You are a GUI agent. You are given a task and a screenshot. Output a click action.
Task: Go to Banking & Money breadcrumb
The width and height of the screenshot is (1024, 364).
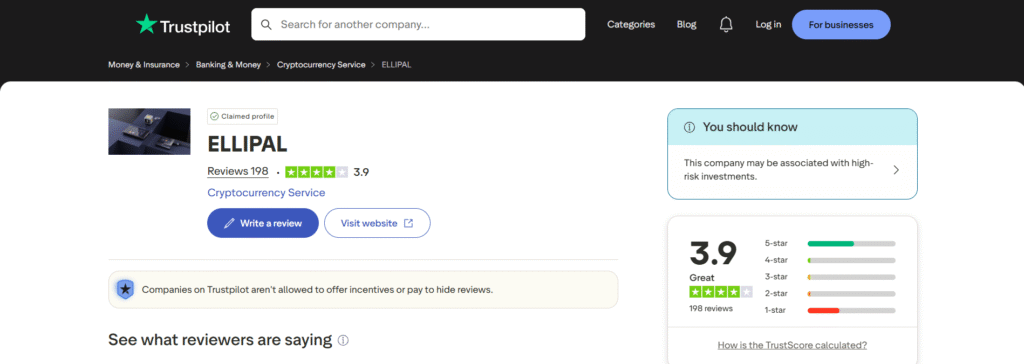tap(228, 65)
